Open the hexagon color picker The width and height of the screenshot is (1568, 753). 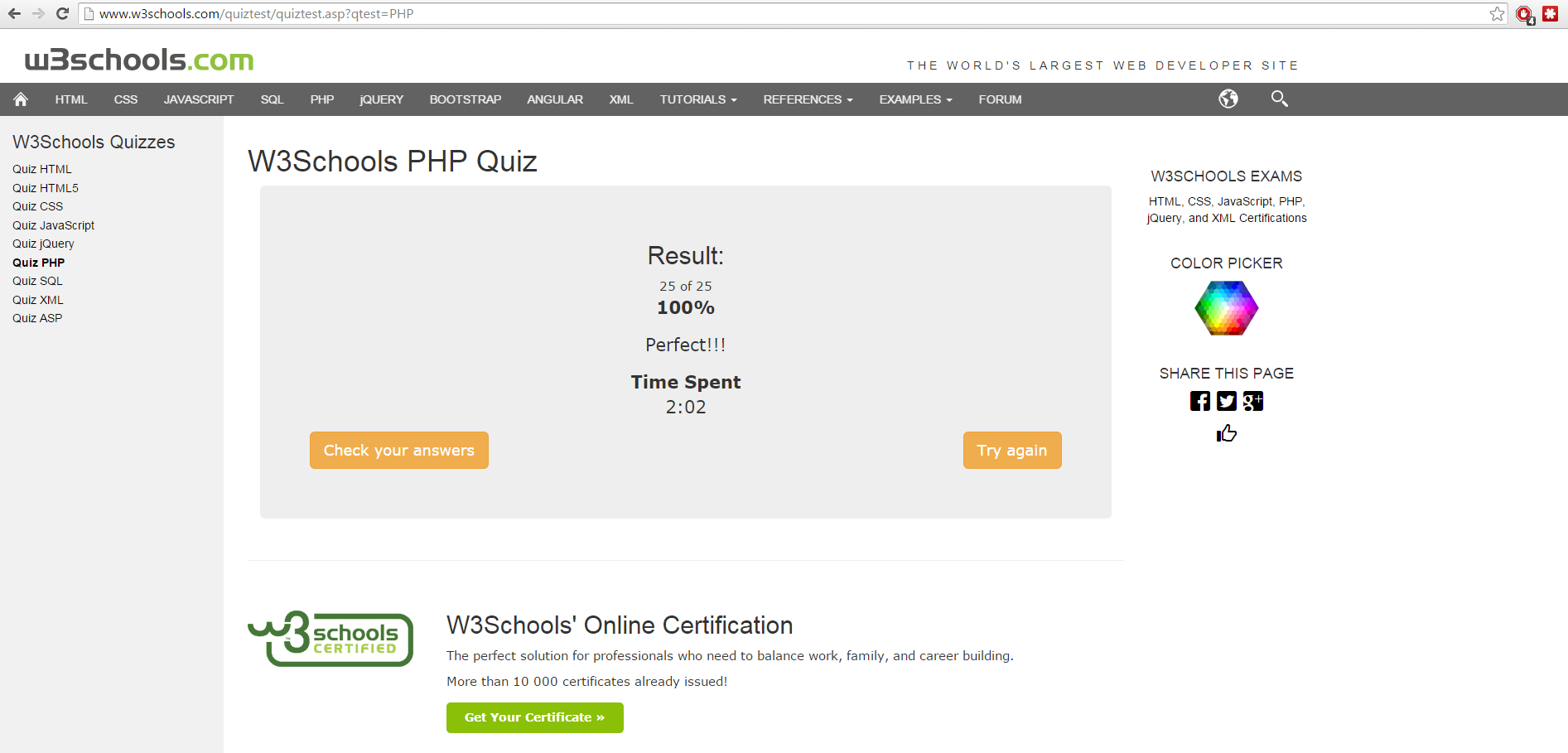click(1227, 308)
